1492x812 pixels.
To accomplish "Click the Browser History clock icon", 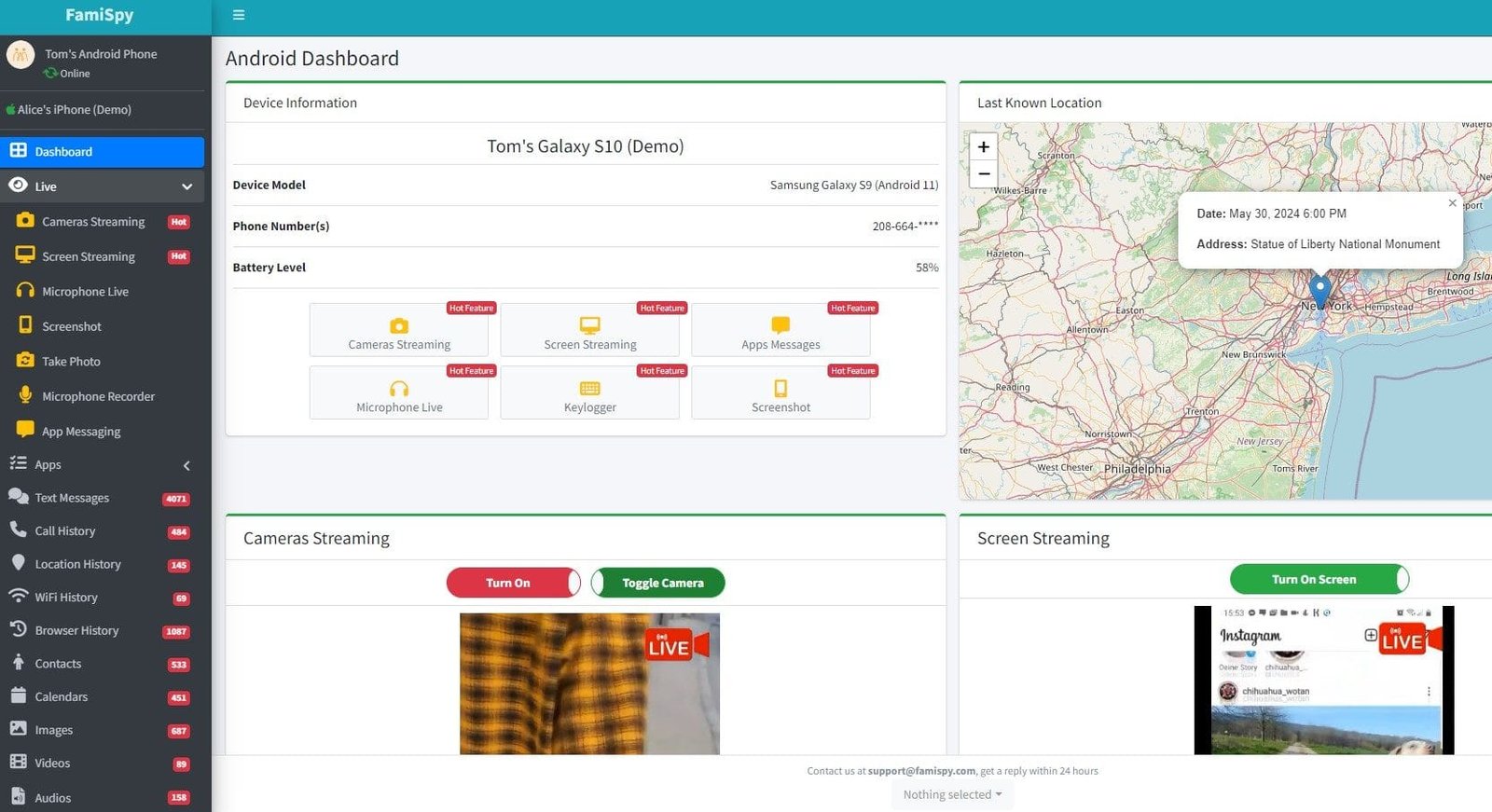I will point(18,628).
